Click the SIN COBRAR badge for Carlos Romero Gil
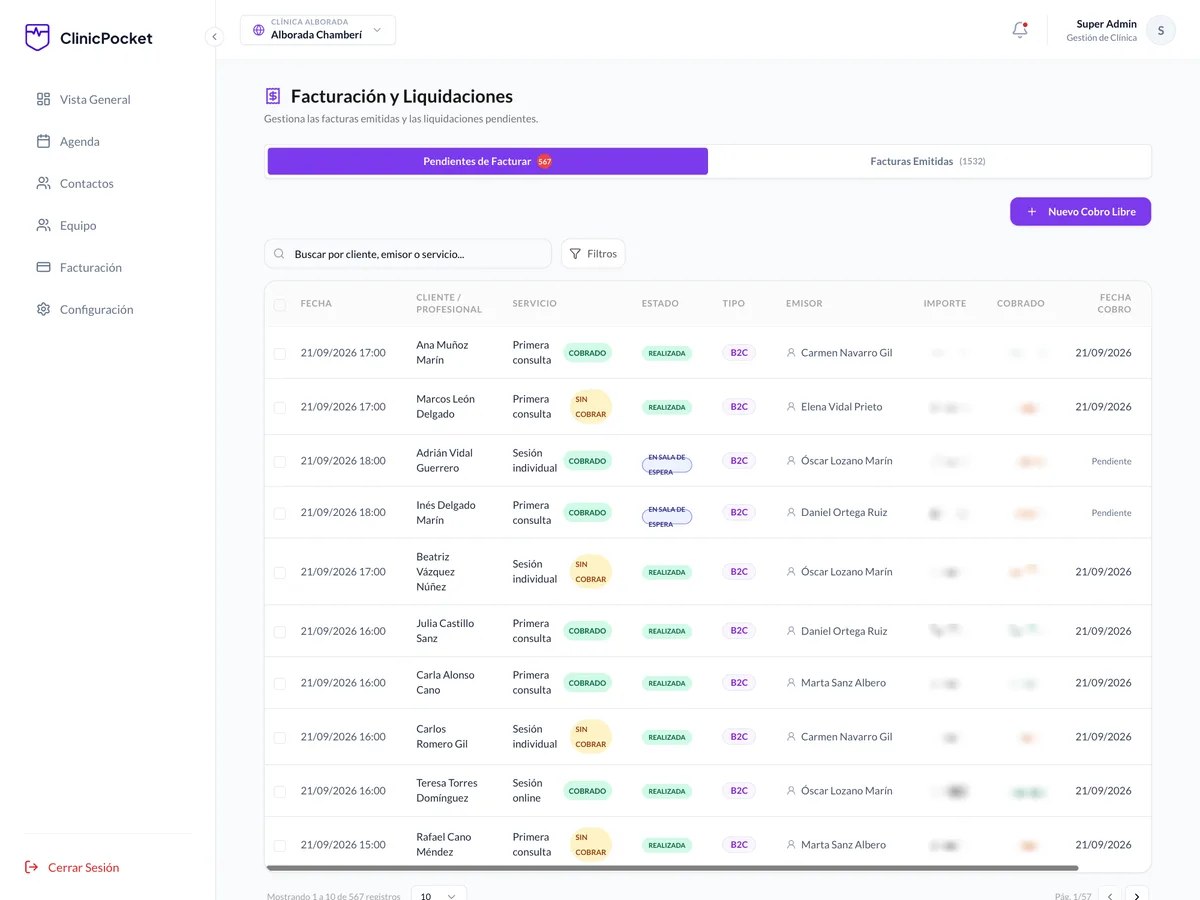The image size is (1200, 900). (x=591, y=737)
